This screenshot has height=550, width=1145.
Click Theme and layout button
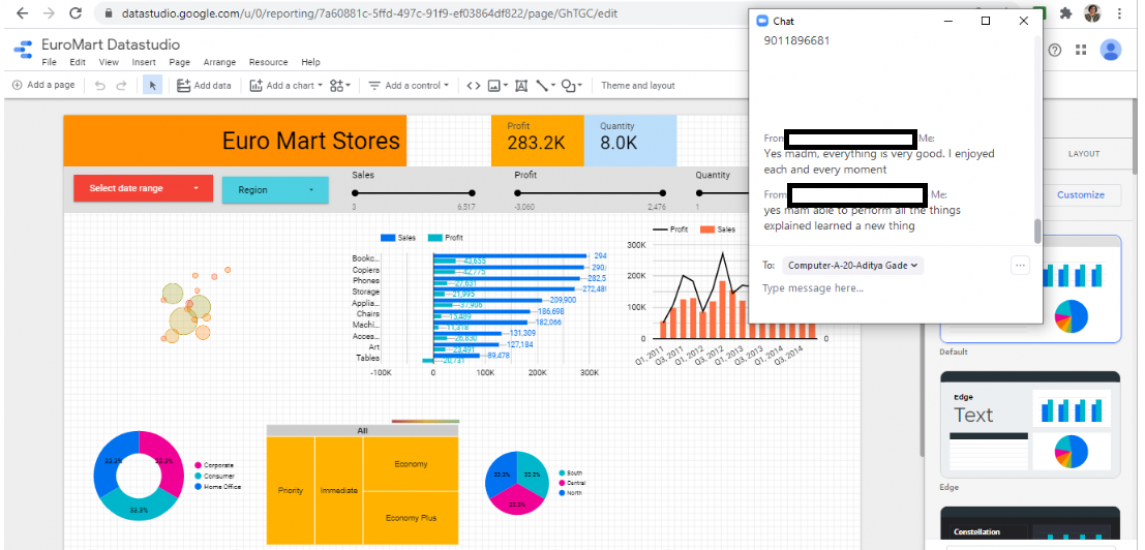(637, 85)
